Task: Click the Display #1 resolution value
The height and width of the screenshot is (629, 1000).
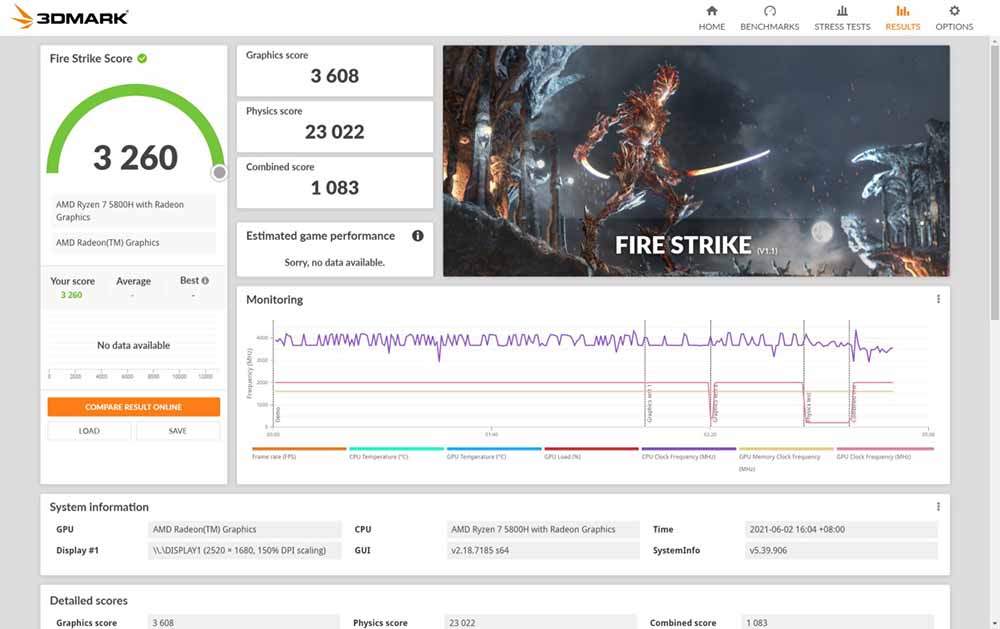Action: (245, 551)
